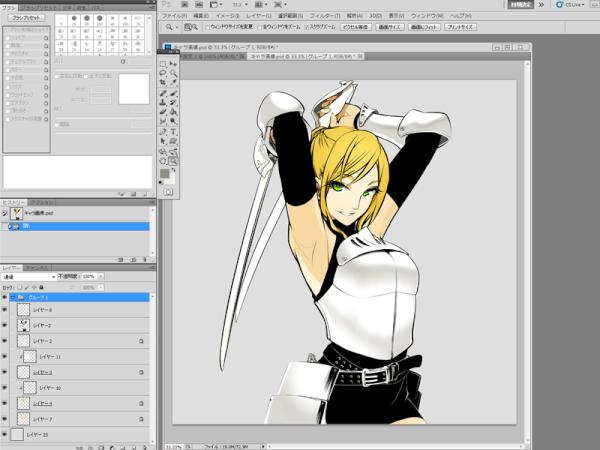This screenshot has width=600, height=450.
Task: Select the Eraser tool
Action: tap(163, 112)
